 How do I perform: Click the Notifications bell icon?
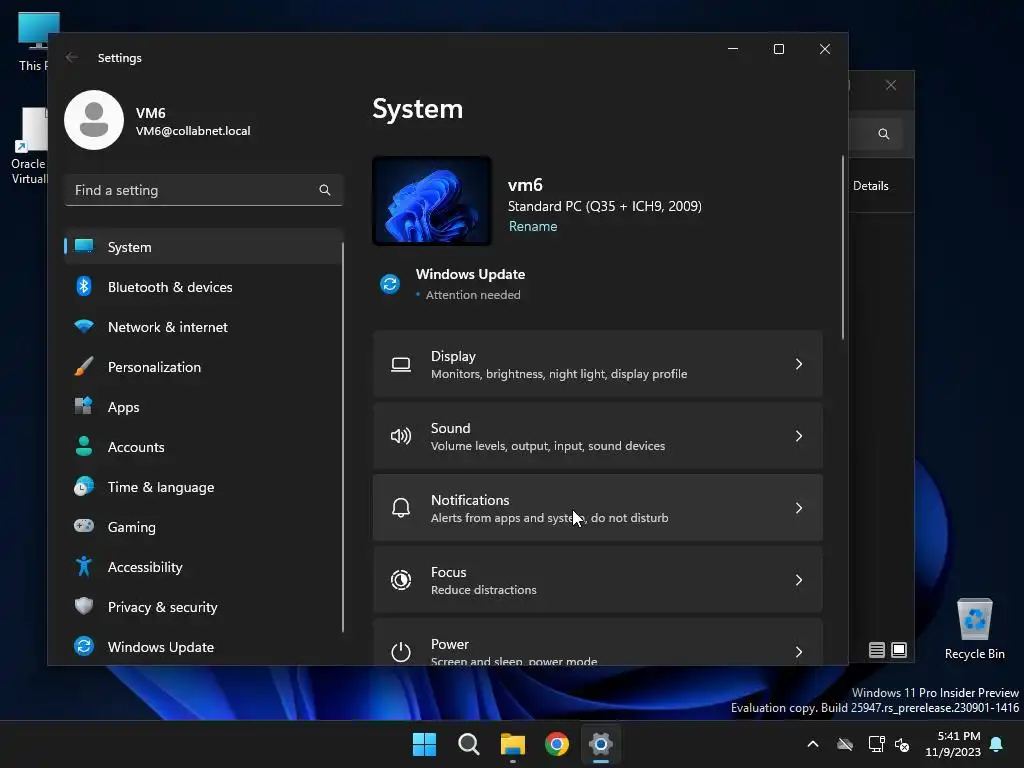(x=401, y=507)
